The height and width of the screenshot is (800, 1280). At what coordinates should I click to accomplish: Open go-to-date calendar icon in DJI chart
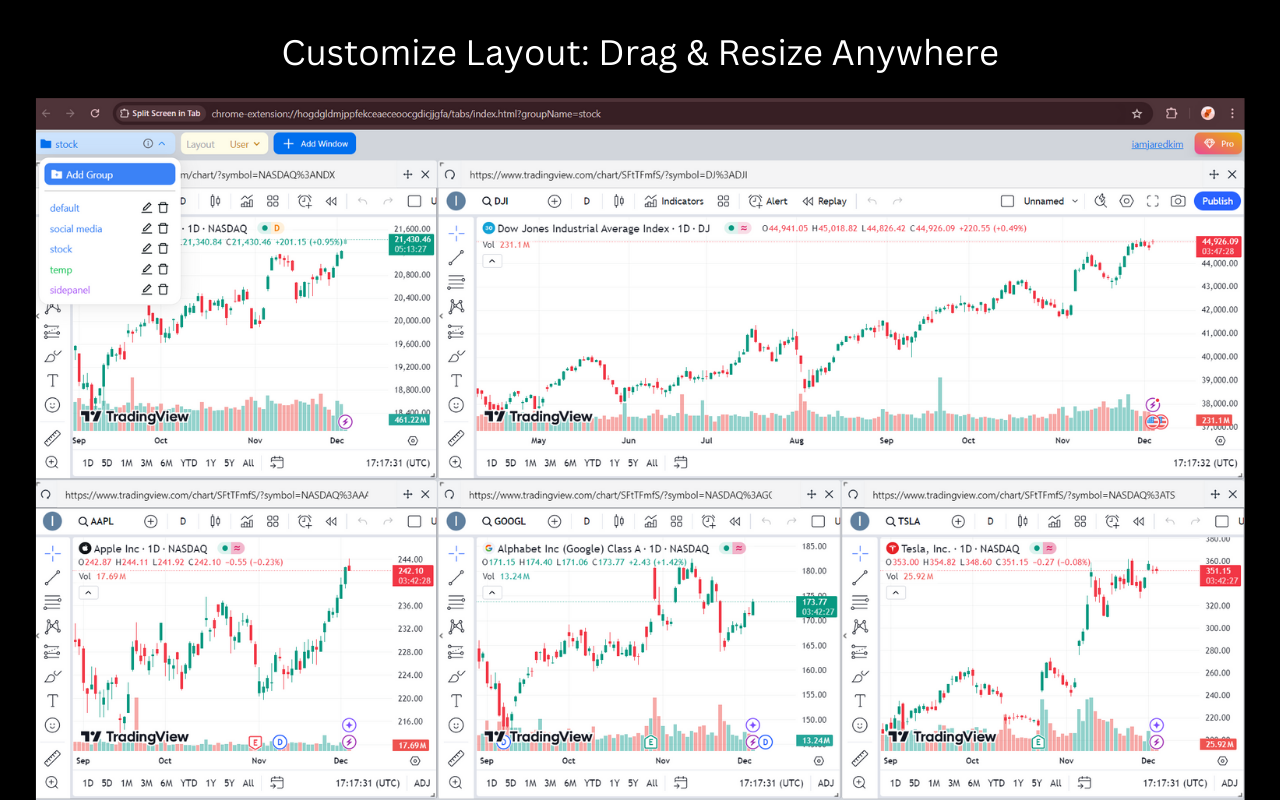click(681, 462)
